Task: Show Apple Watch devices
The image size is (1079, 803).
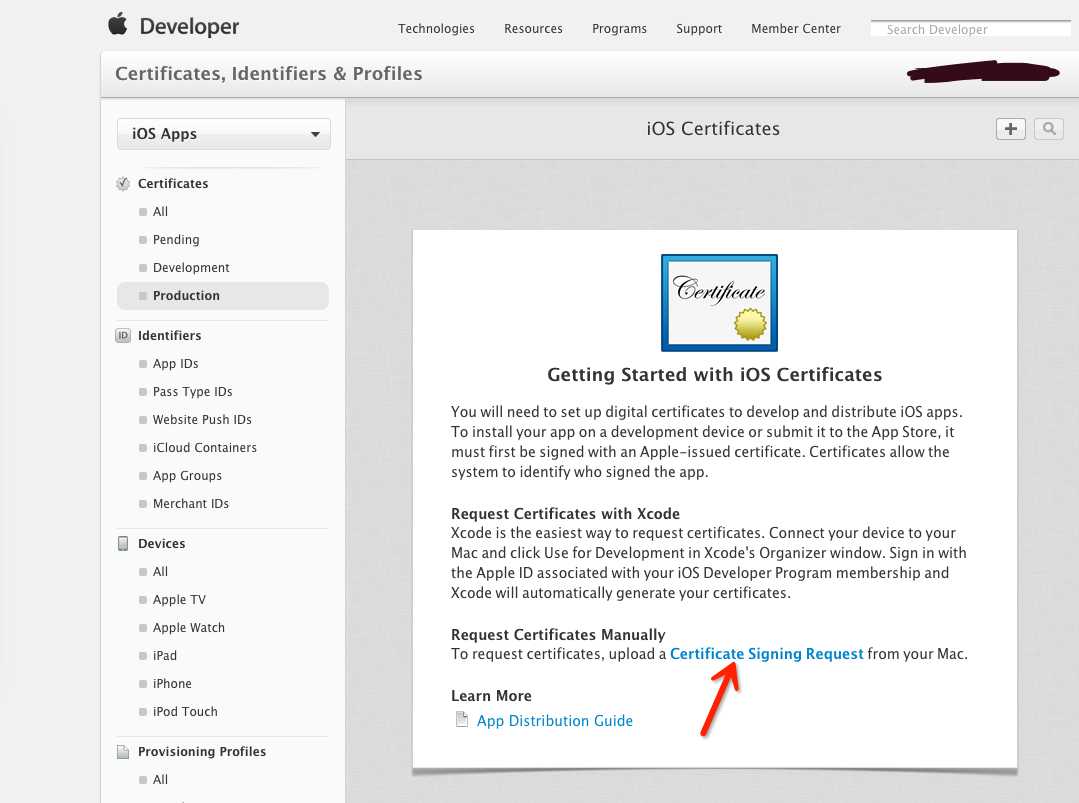Action: tap(189, 628)
